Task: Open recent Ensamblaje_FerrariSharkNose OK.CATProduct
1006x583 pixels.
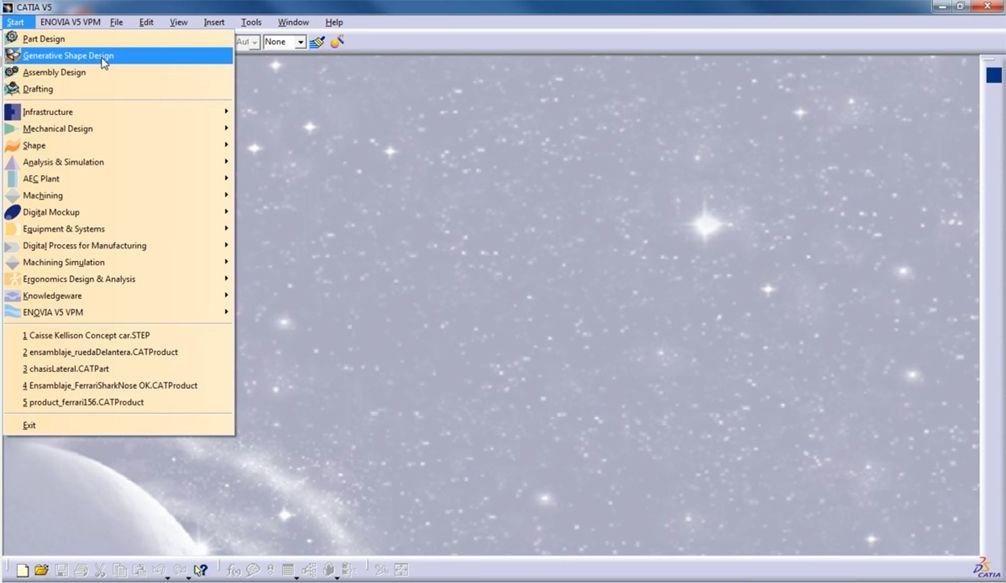Action: 118,385
